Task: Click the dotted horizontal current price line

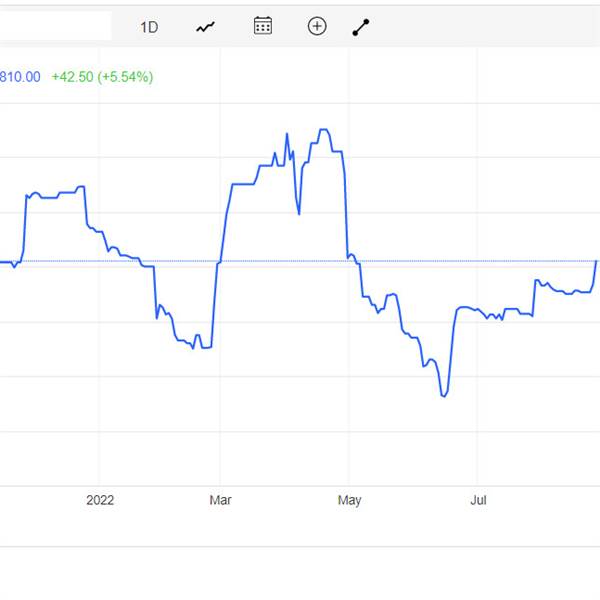Action: pyautogui.click(x=298, y=261)
